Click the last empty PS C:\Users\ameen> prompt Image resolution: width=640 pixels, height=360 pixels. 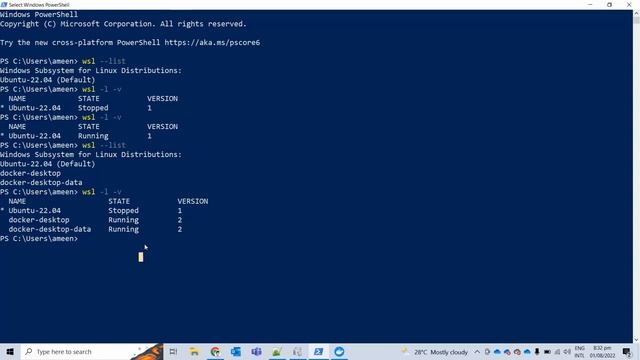point(39,239)
